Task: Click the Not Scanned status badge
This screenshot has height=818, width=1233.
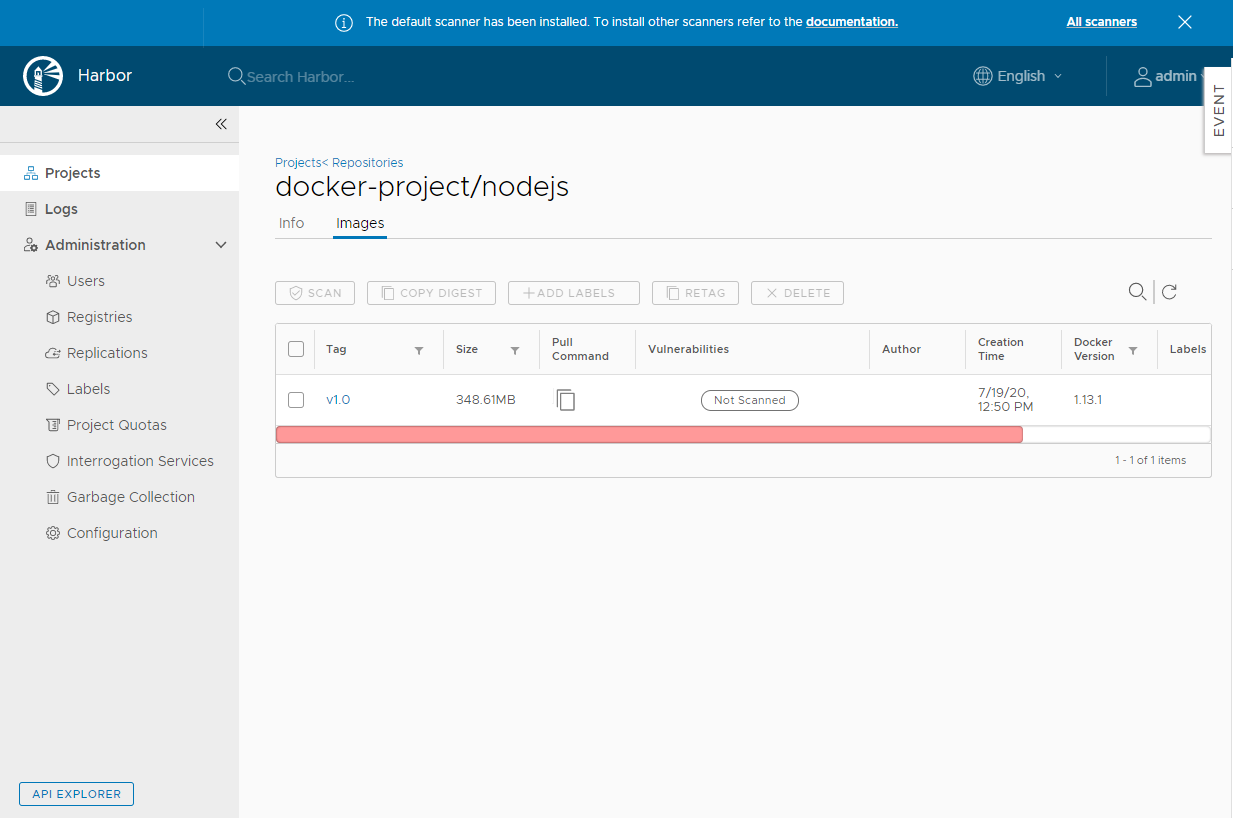Action: tap(750, 400)
